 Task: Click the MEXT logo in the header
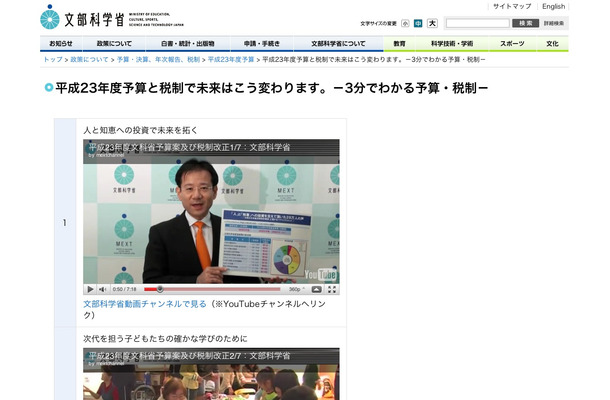click(x=112, y=18)
